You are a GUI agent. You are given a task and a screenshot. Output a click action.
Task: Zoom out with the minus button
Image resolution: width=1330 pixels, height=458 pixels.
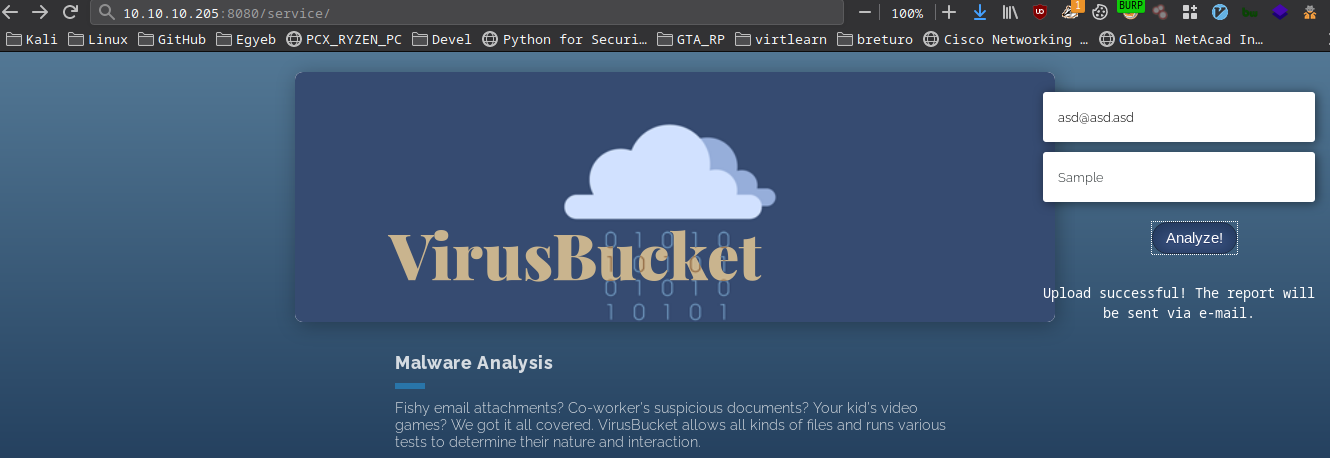[x=865, y=13]
